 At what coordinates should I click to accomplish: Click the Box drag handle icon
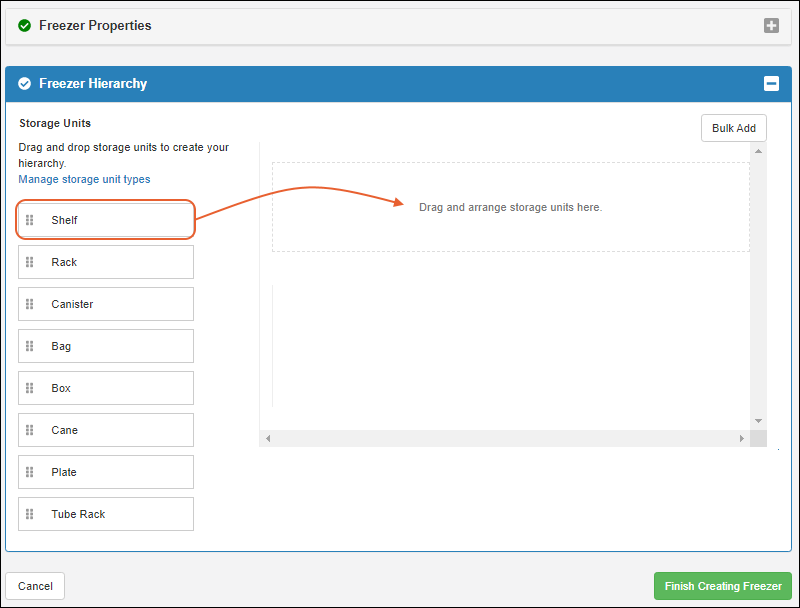(x=30, y=388)
